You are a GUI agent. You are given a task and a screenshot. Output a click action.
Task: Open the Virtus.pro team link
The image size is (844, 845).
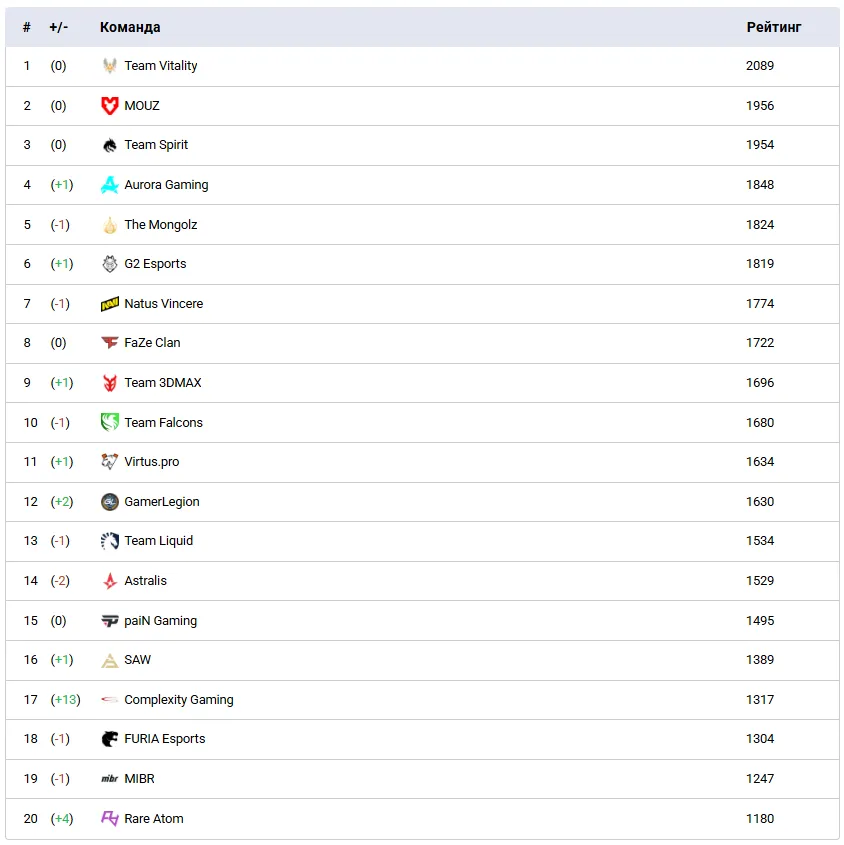(152, 462)
